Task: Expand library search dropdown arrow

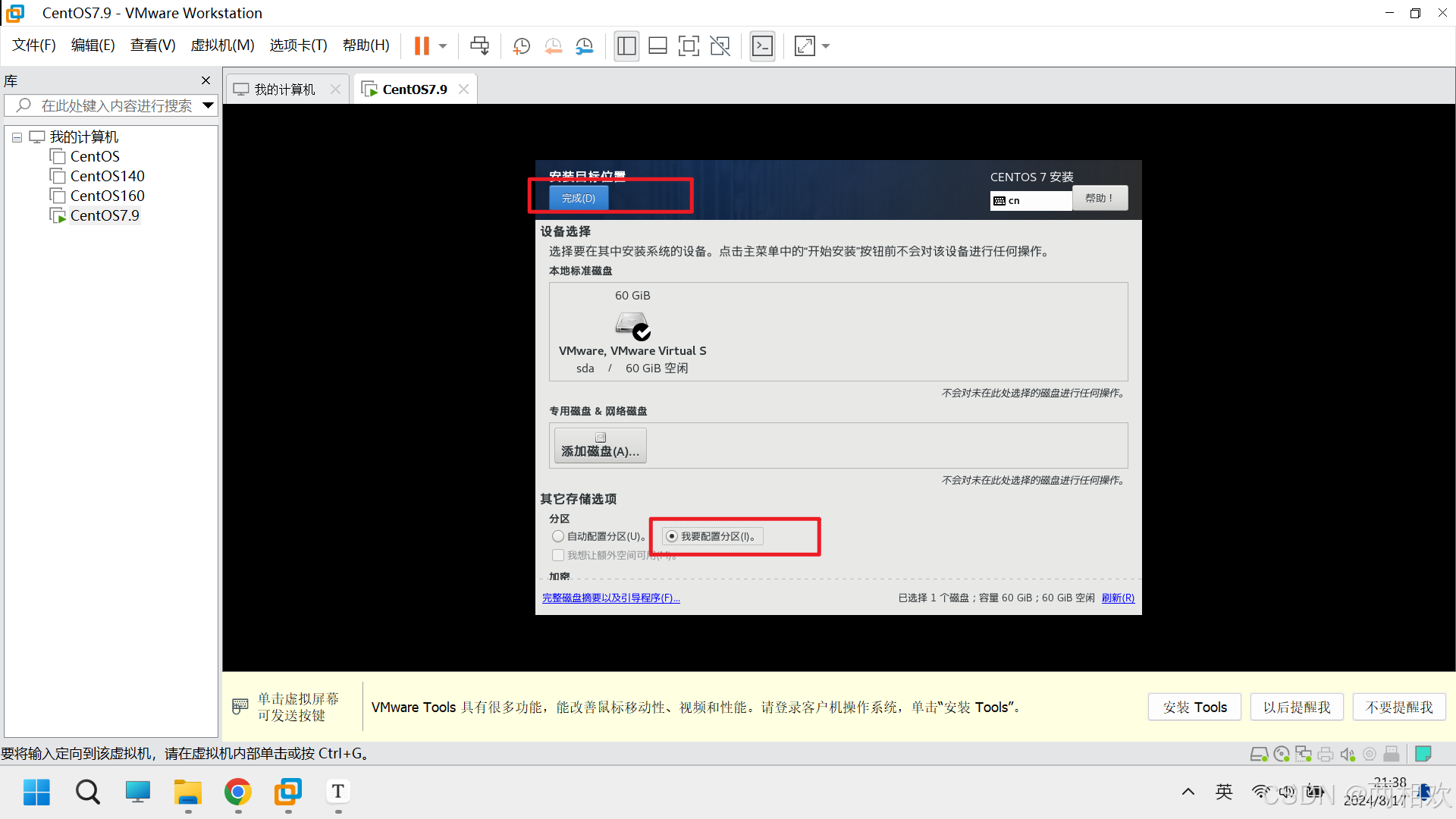Action: pos(208,105)
